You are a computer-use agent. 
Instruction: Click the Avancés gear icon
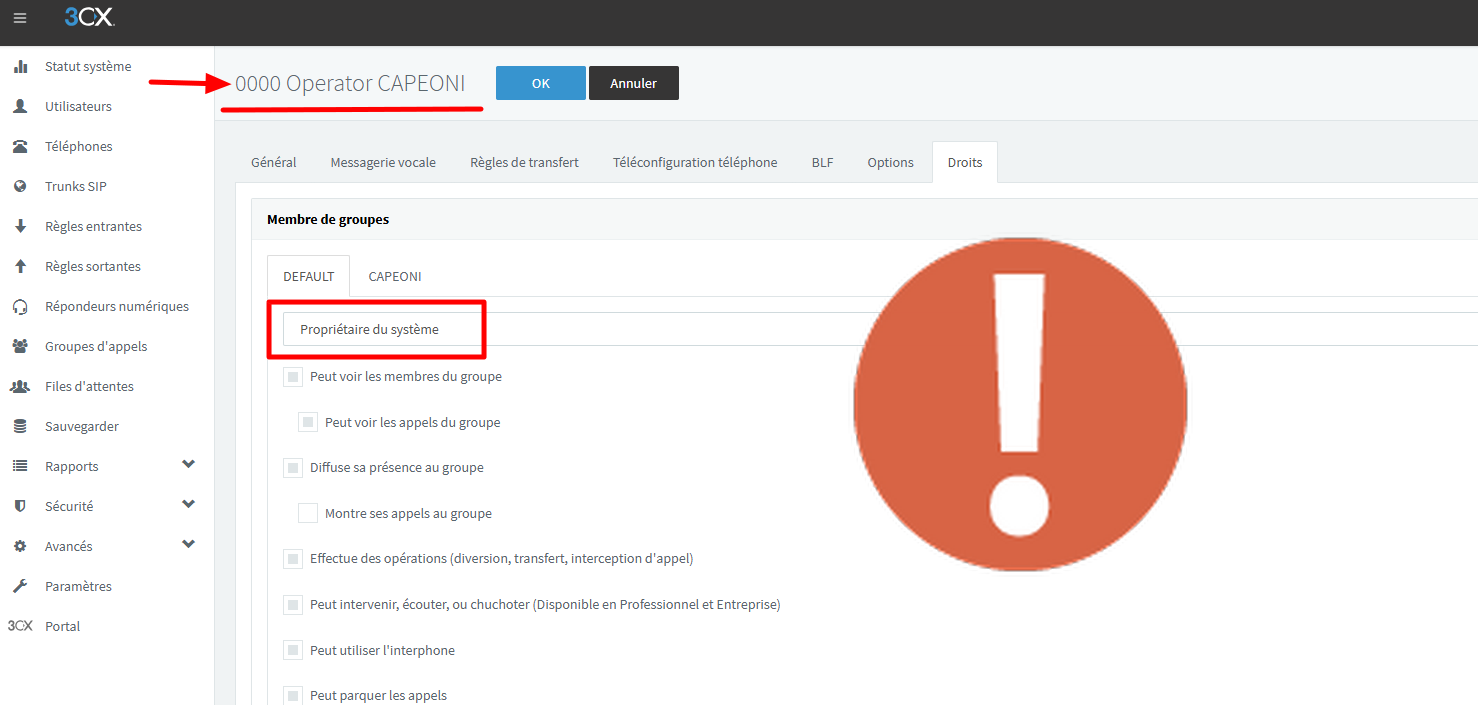click(x=20, y=547)
